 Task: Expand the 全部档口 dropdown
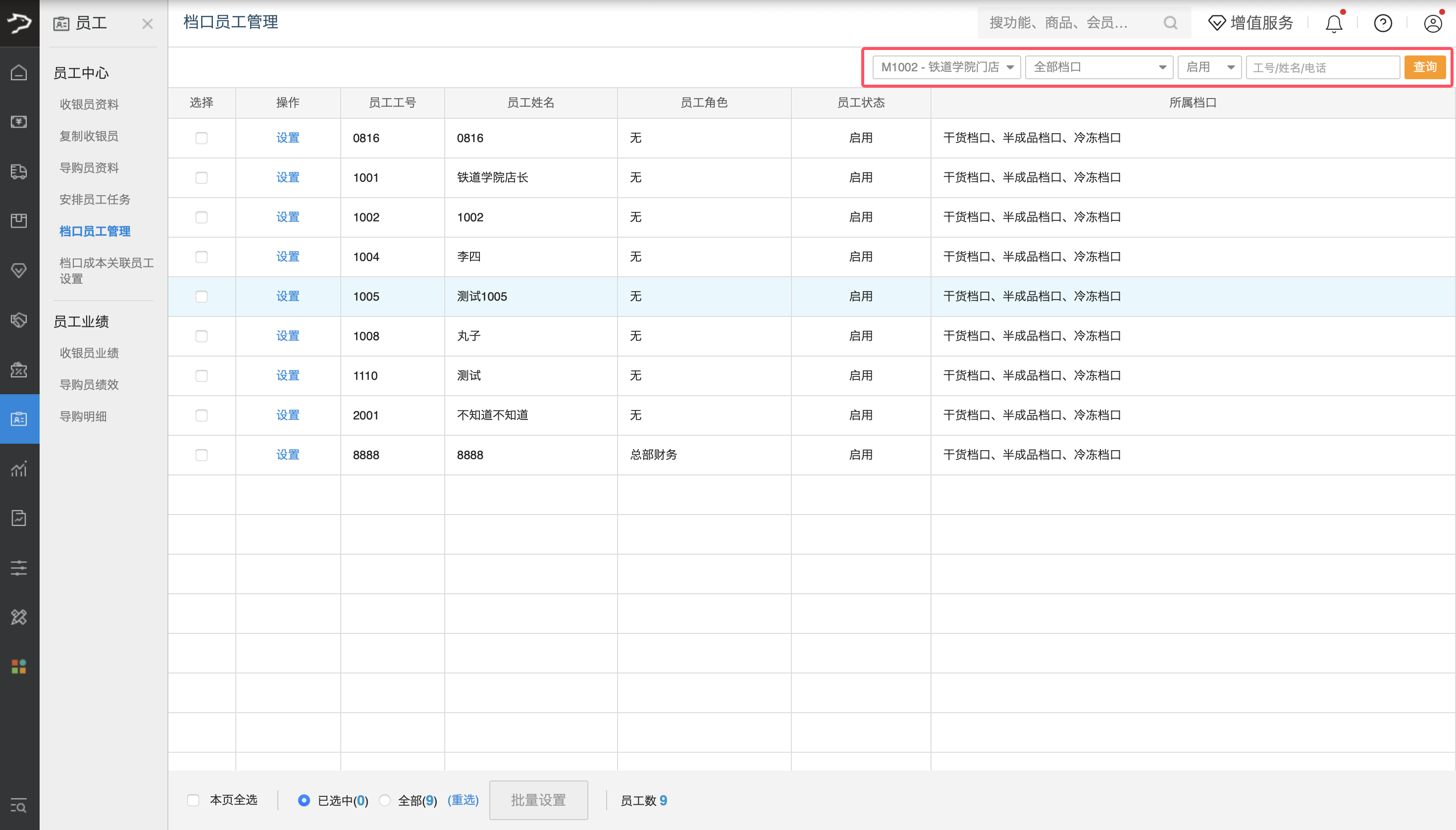coord(1098,67)
